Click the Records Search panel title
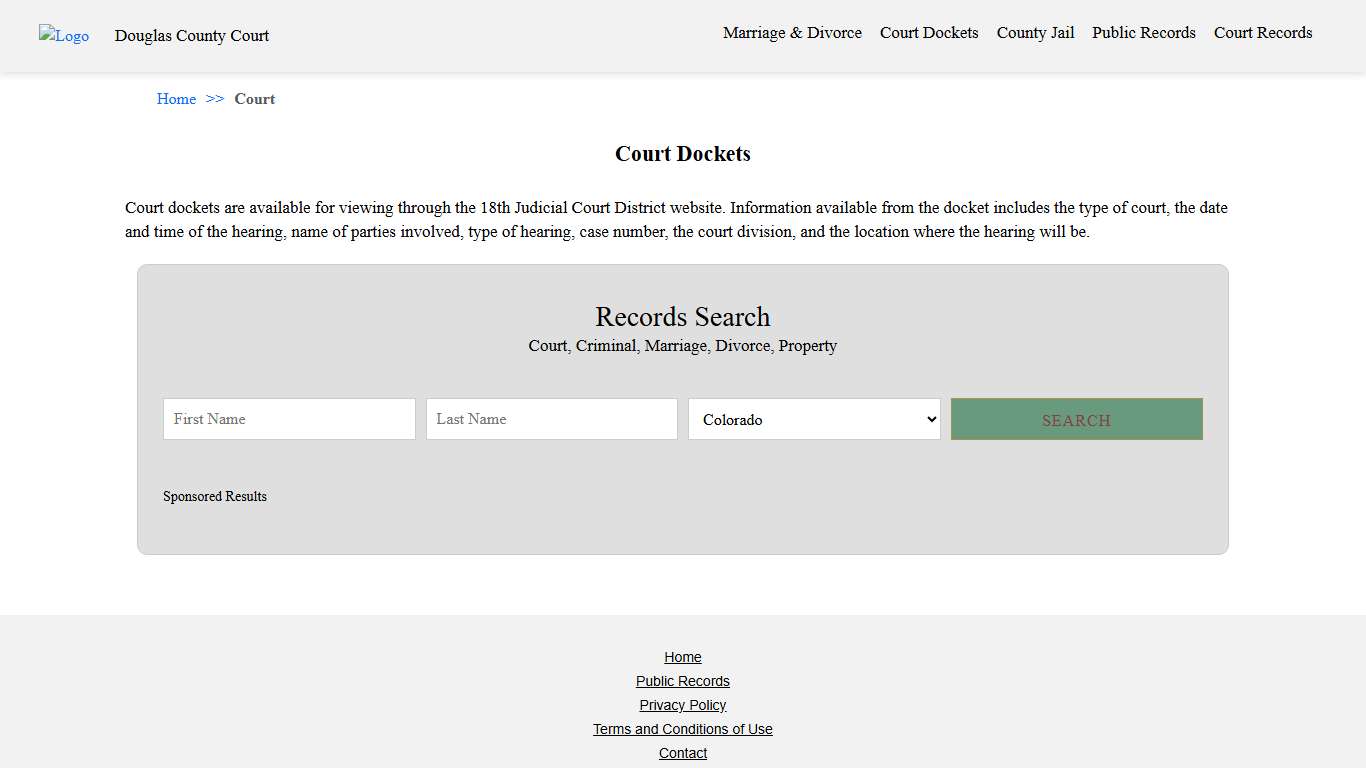The image size is (1366, 768). pyautogui.click(x=683, y=317)
